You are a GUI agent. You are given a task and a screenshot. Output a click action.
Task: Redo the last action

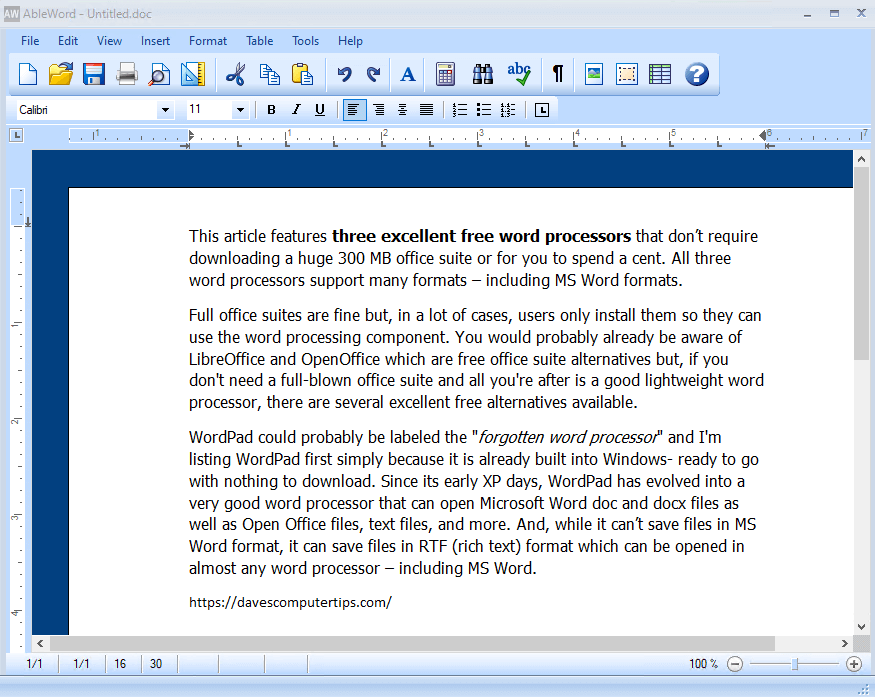point(373,74)
